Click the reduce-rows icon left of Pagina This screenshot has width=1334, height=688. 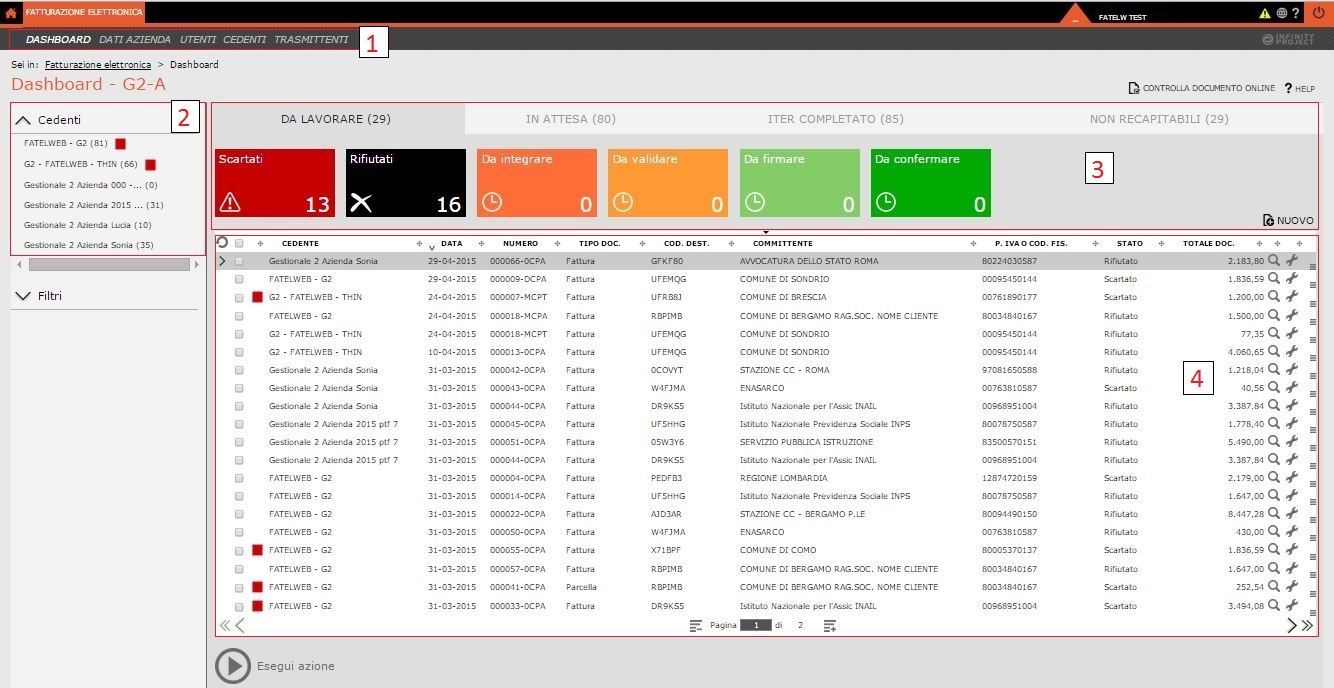(697, 626)
